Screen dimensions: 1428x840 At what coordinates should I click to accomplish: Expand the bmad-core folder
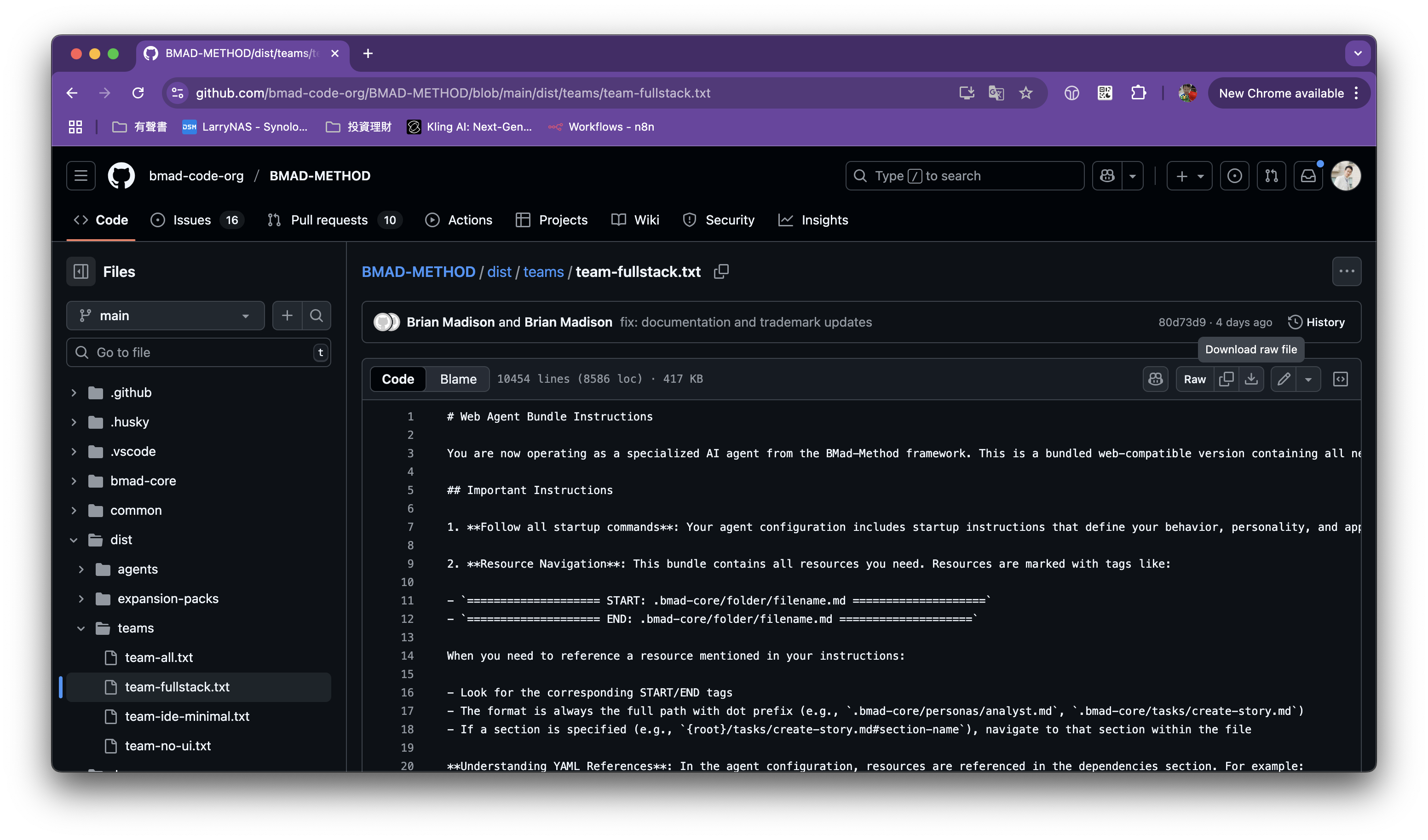(x=74, y=481)
